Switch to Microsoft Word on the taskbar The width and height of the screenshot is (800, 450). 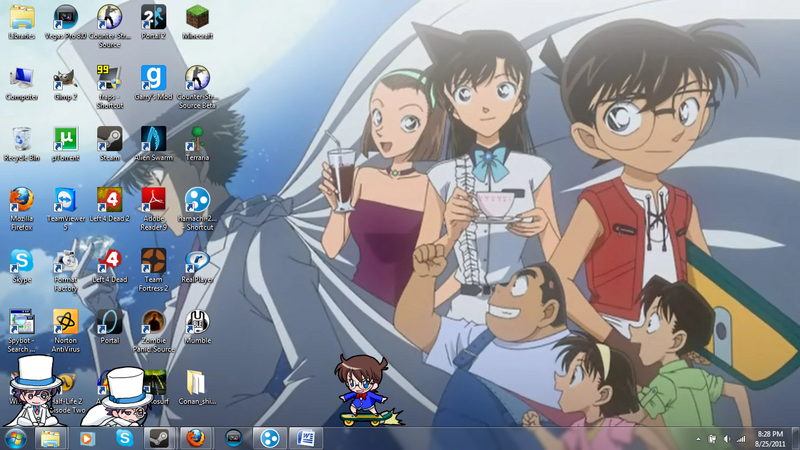coord(305,438)
